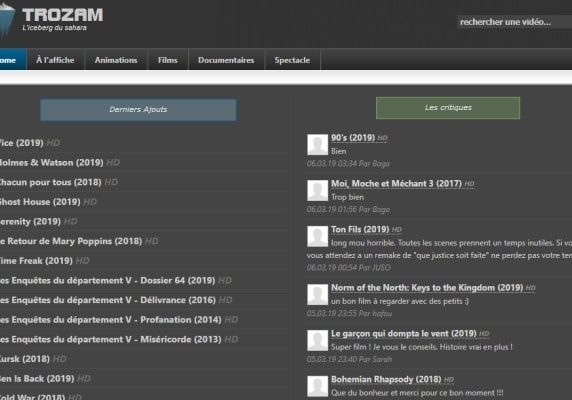The image size is (572, 400).
Task: Open the TROZAM site title link
Action: (62, 15)
